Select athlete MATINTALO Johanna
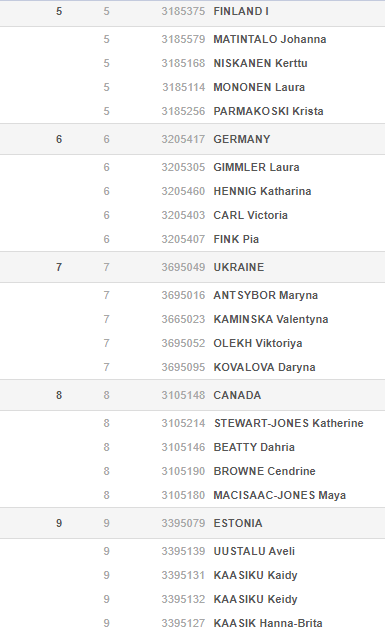The width and height of the screenshot is (385, 631). click(x=270, y=39)
